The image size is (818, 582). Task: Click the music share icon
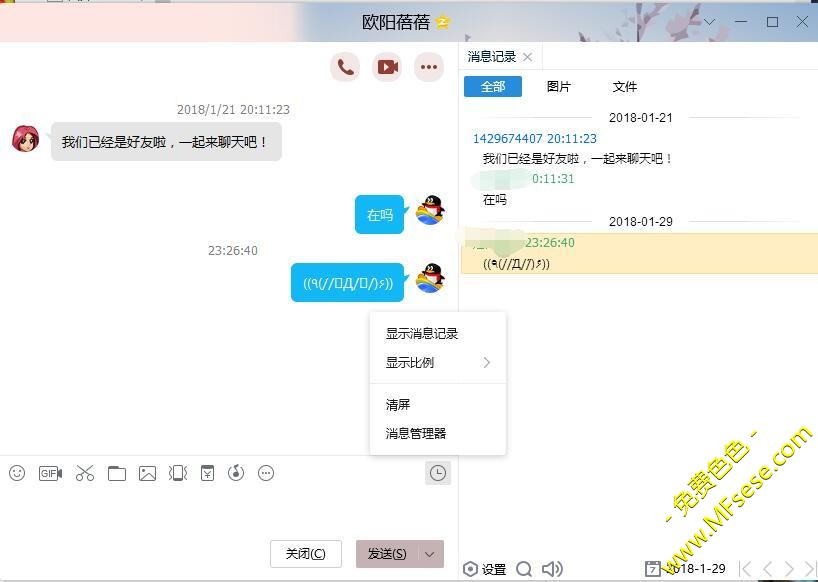coord(236,473)
